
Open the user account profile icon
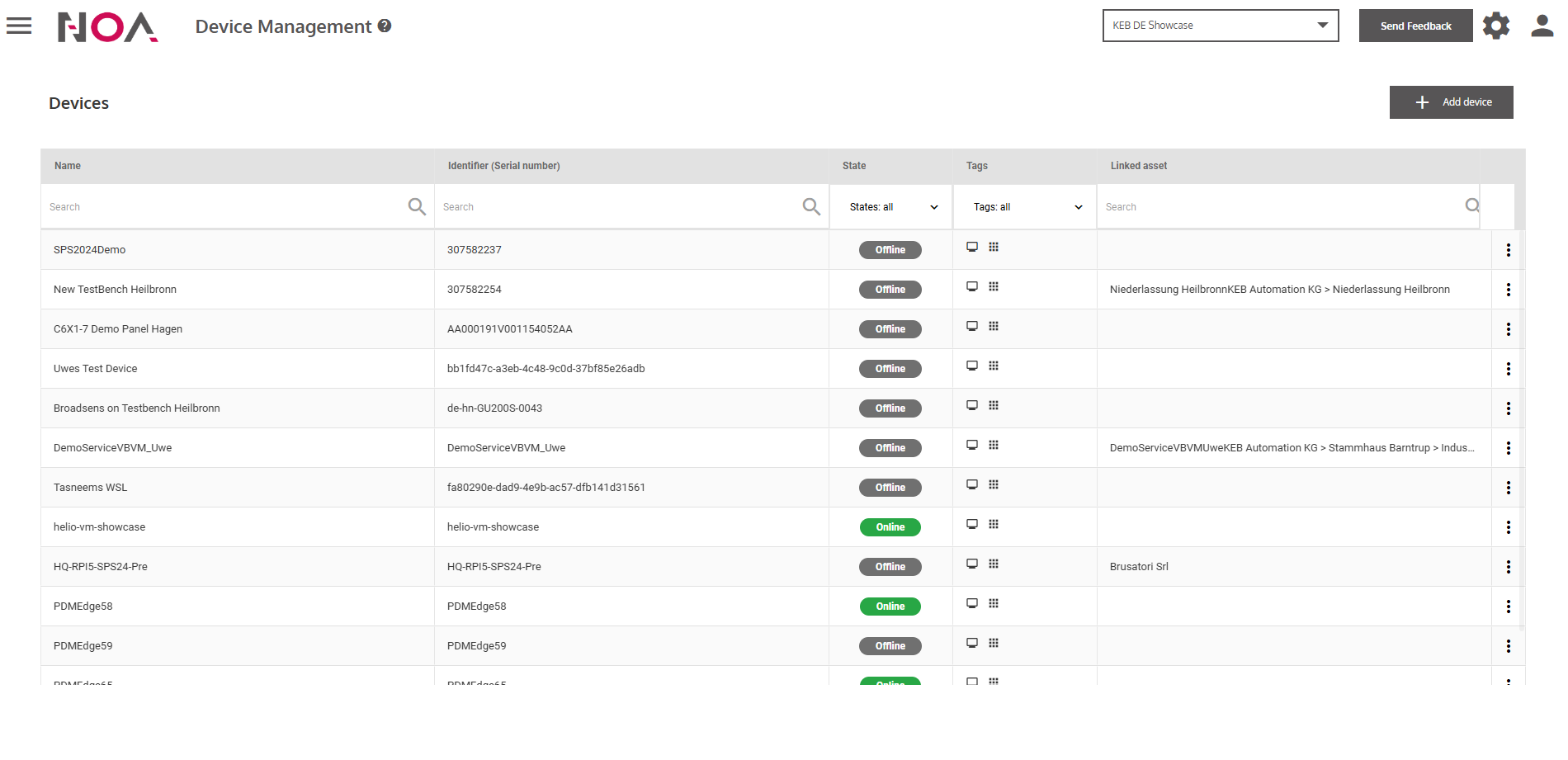coord(1542,26)
